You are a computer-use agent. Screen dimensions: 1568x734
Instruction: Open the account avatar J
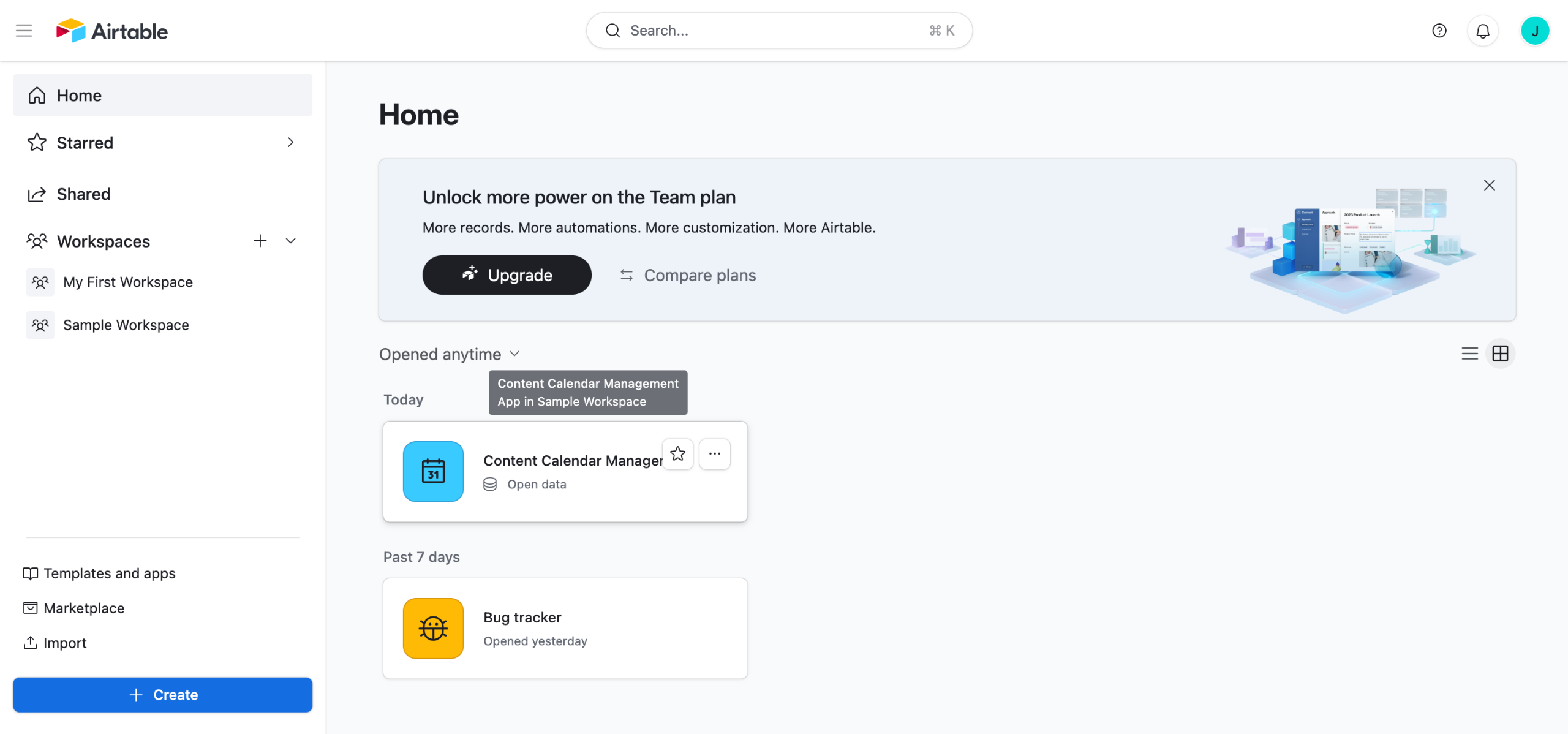[1534, 31]
